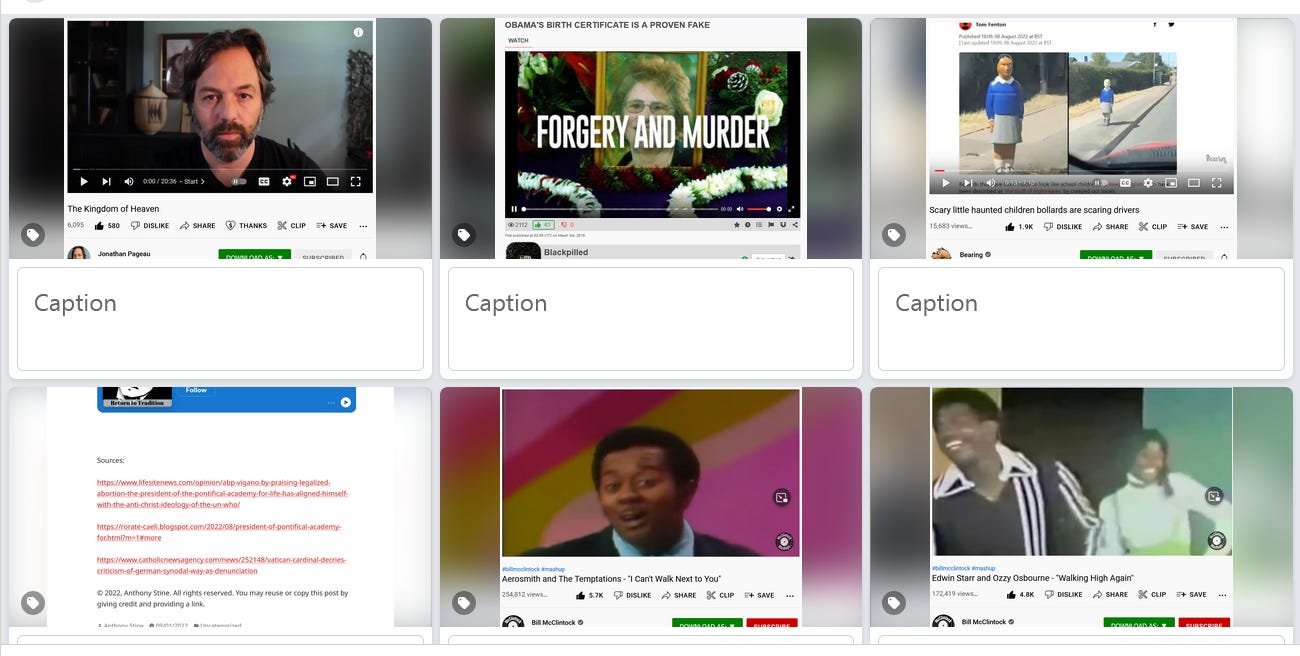Click the tag icon on the haunted children bollards card

coord(894,236)
